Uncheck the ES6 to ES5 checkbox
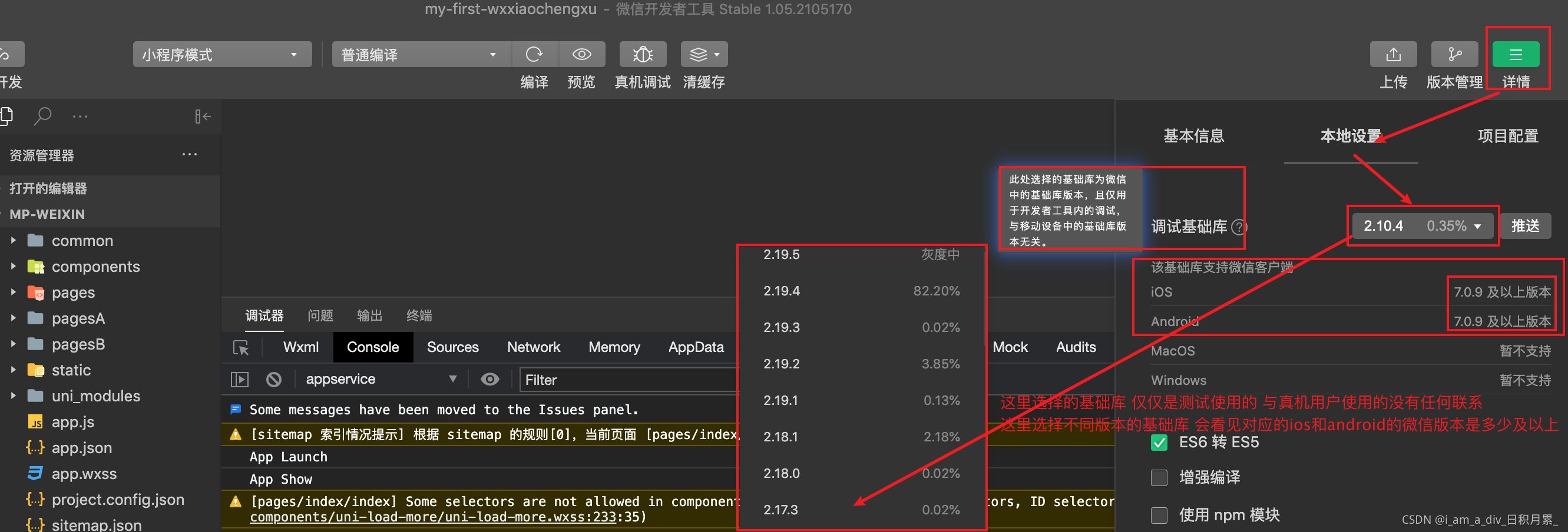The height and width of the screenshot is (532, 1568). click(x=1159, y=442)
